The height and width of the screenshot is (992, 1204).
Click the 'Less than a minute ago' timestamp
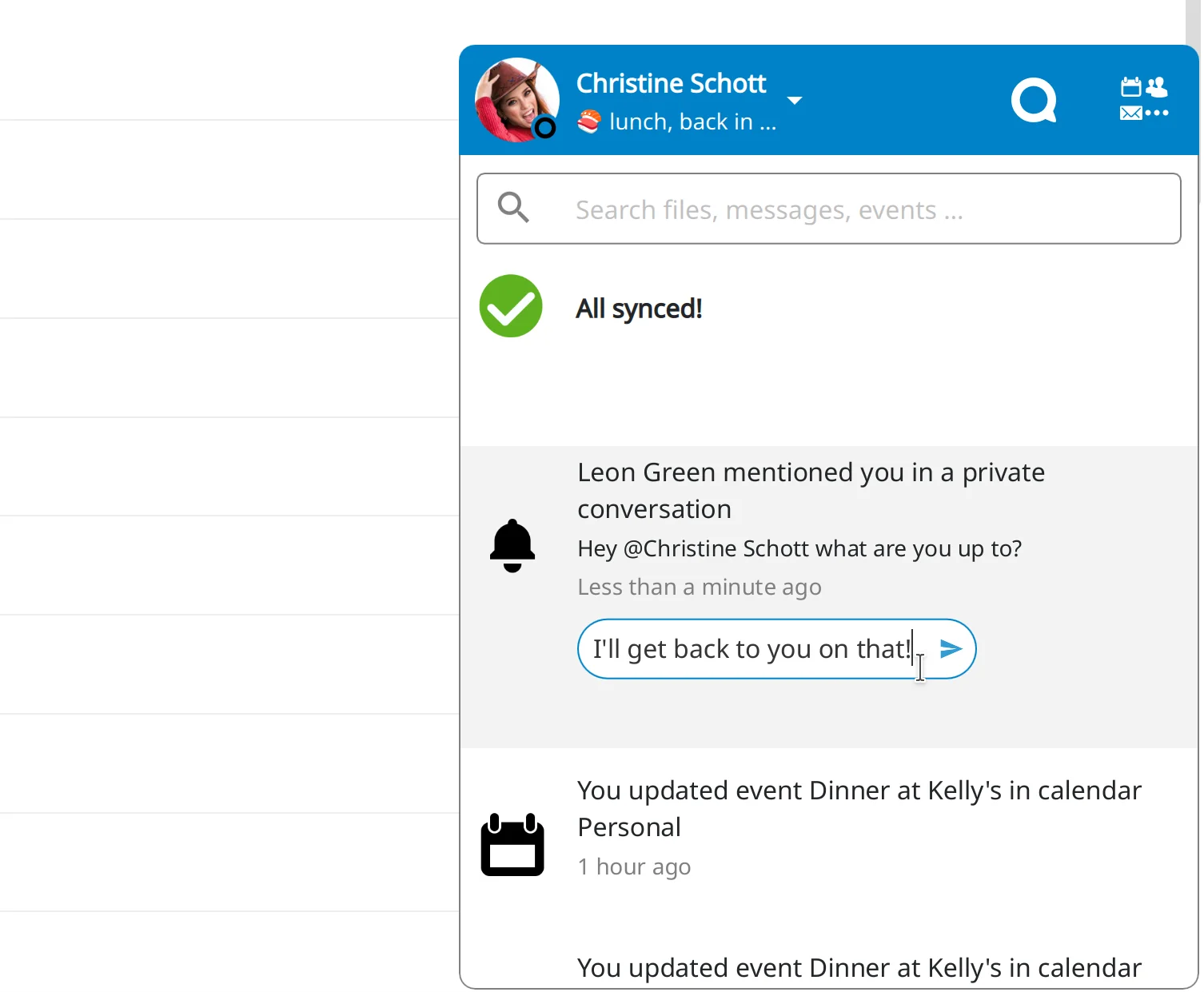coord(700,588)
